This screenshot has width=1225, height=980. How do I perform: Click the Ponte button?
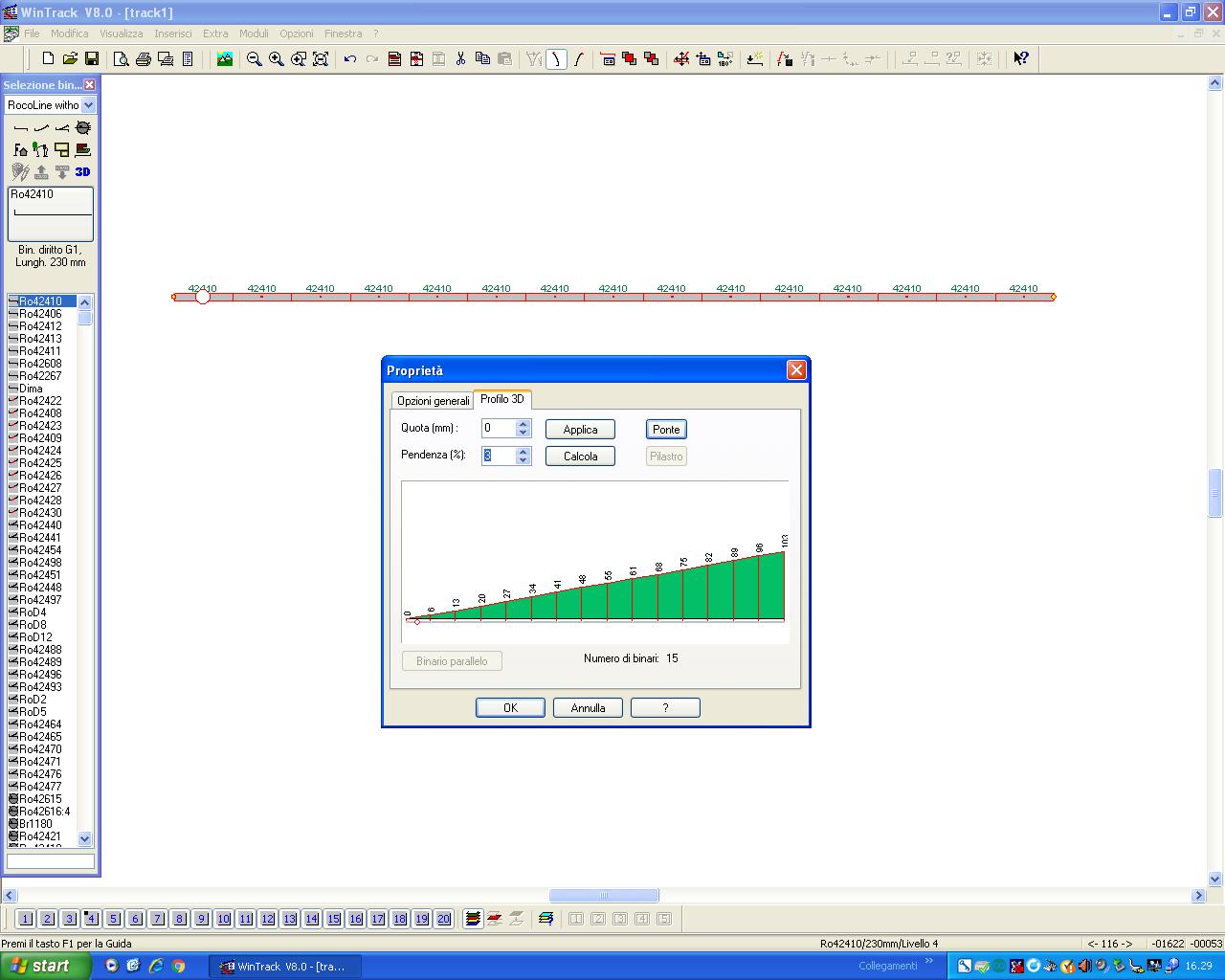[666, 430]
